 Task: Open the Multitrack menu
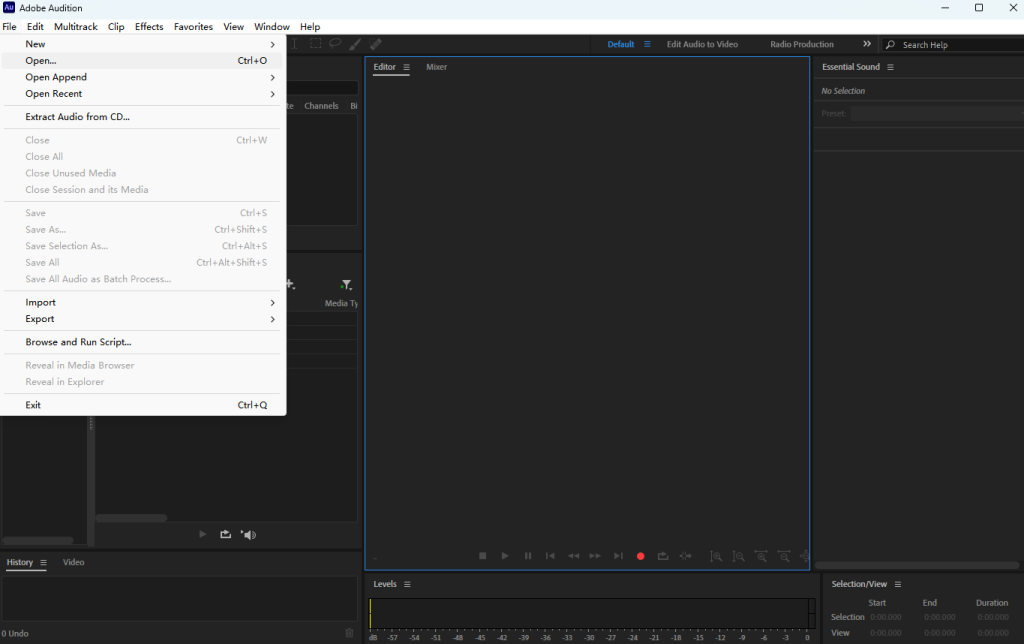[76, 26]
